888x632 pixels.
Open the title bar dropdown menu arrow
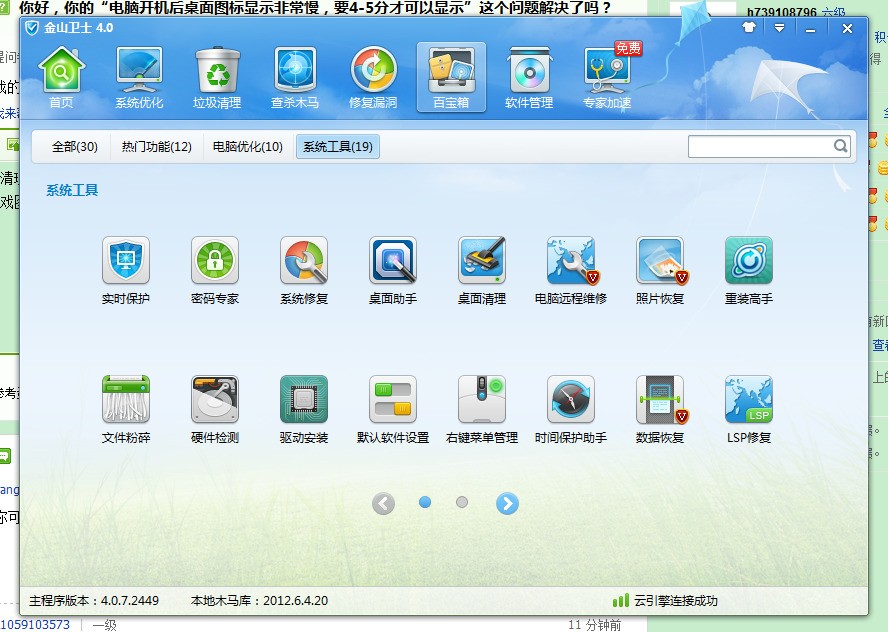pyautogui.click(x=778, y=28)
